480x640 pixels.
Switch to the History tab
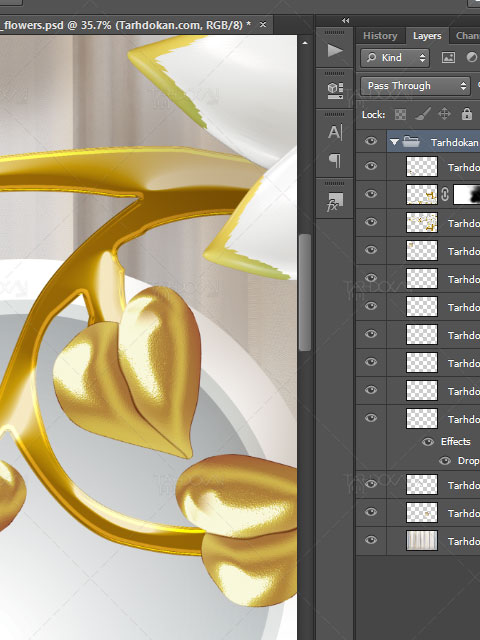pyautogui.click(x=380, y=36)
